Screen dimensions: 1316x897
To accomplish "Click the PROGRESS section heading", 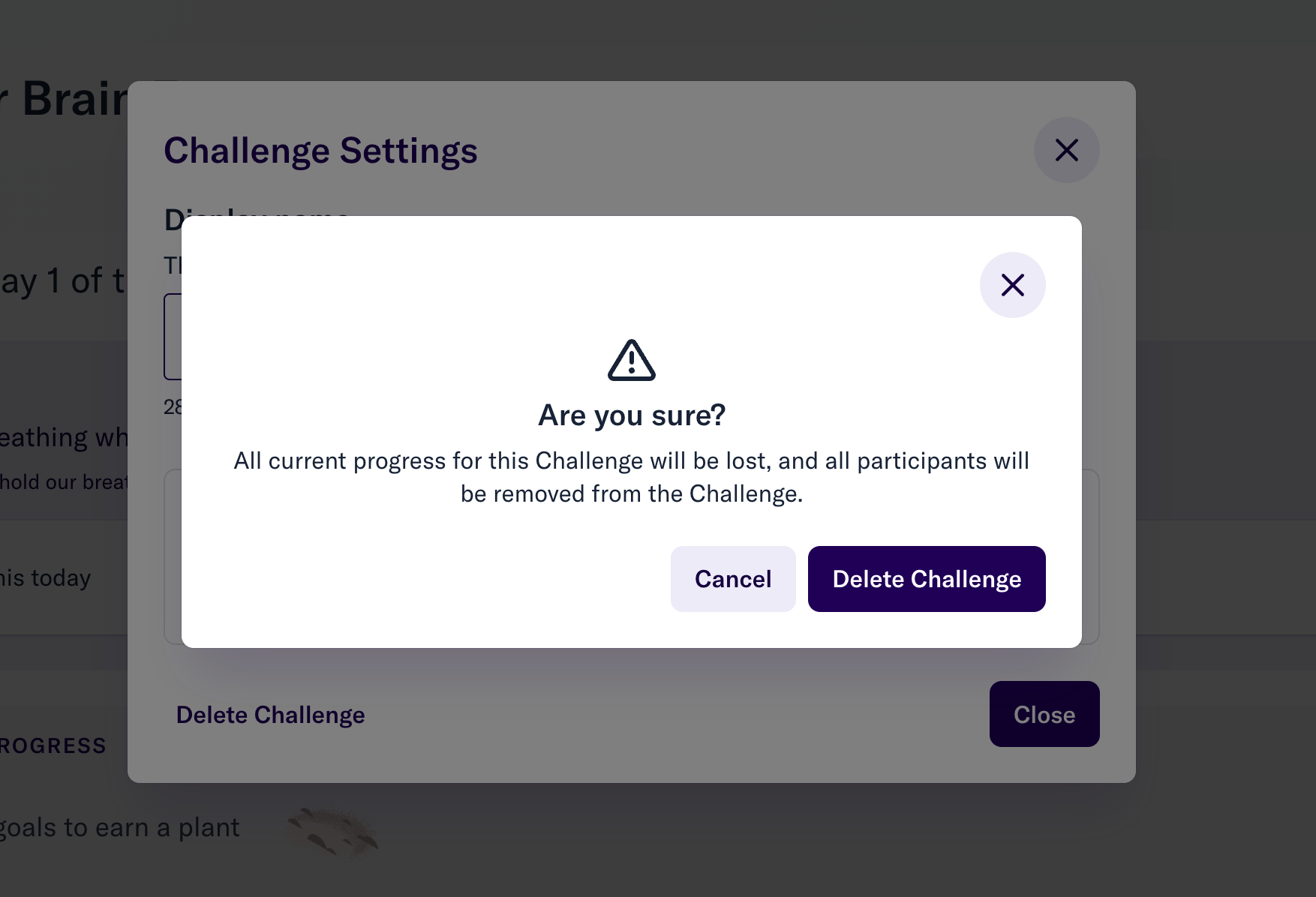I will 53,745.
